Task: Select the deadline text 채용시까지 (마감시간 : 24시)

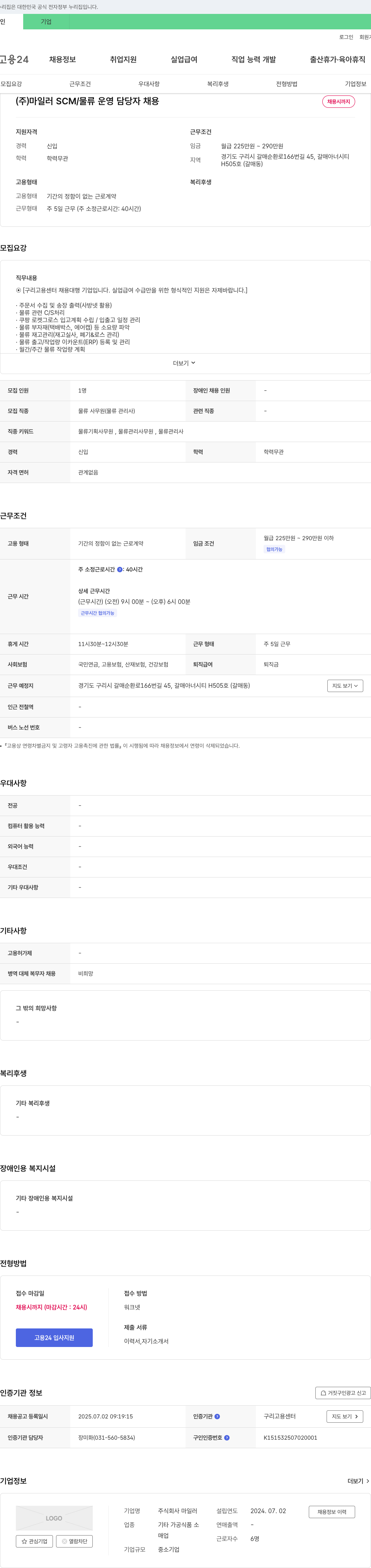Action: (51, 1307)
